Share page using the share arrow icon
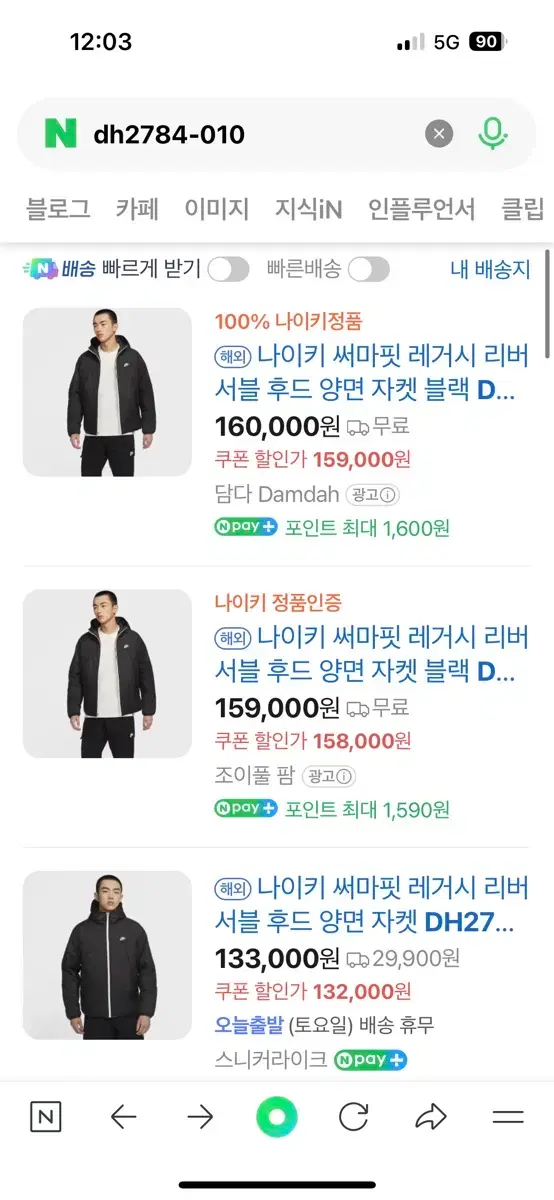This screenshot has height=1200, width=554. pyautogui.click(x=431, y=1117)
